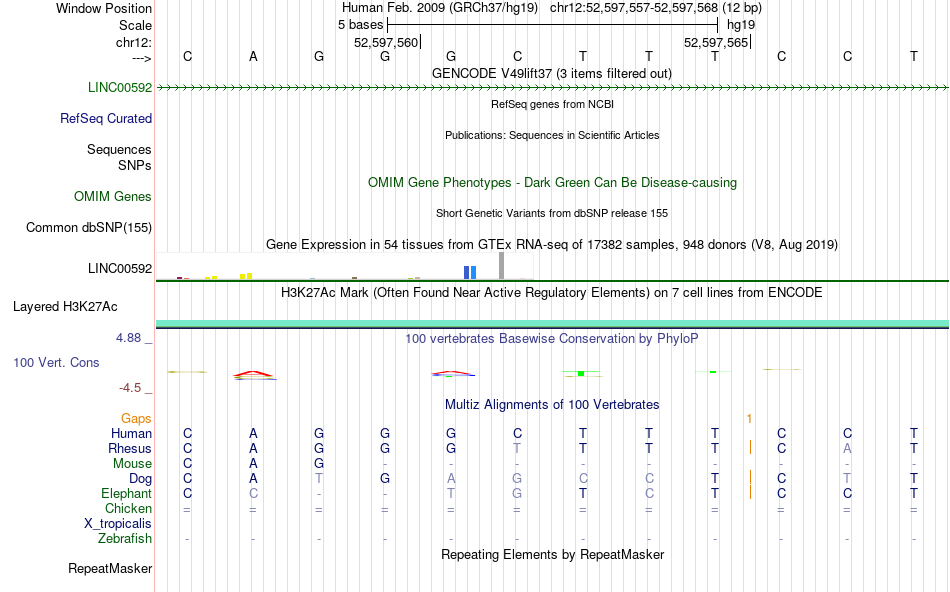The width and height of the screenshot is (950, 592).
Task: Click the 5 bases scale label
Action: (x=360, y=25)
